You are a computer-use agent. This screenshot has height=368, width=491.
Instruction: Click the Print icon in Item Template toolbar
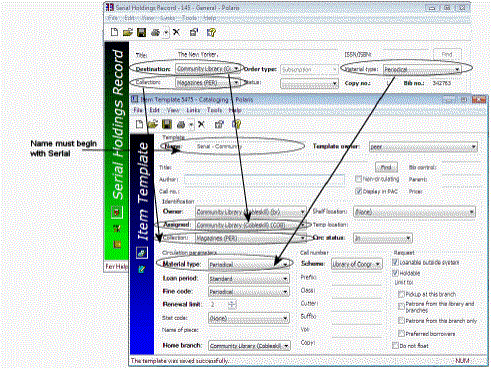pos(181,125)
